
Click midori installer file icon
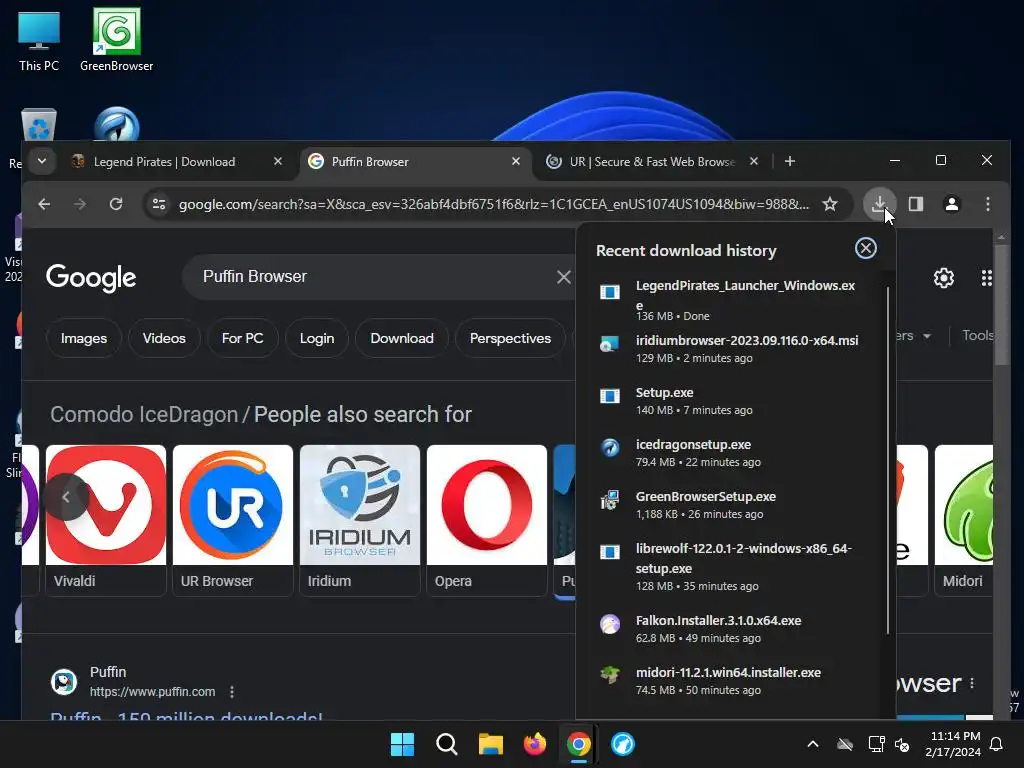[x=609, y=675]
